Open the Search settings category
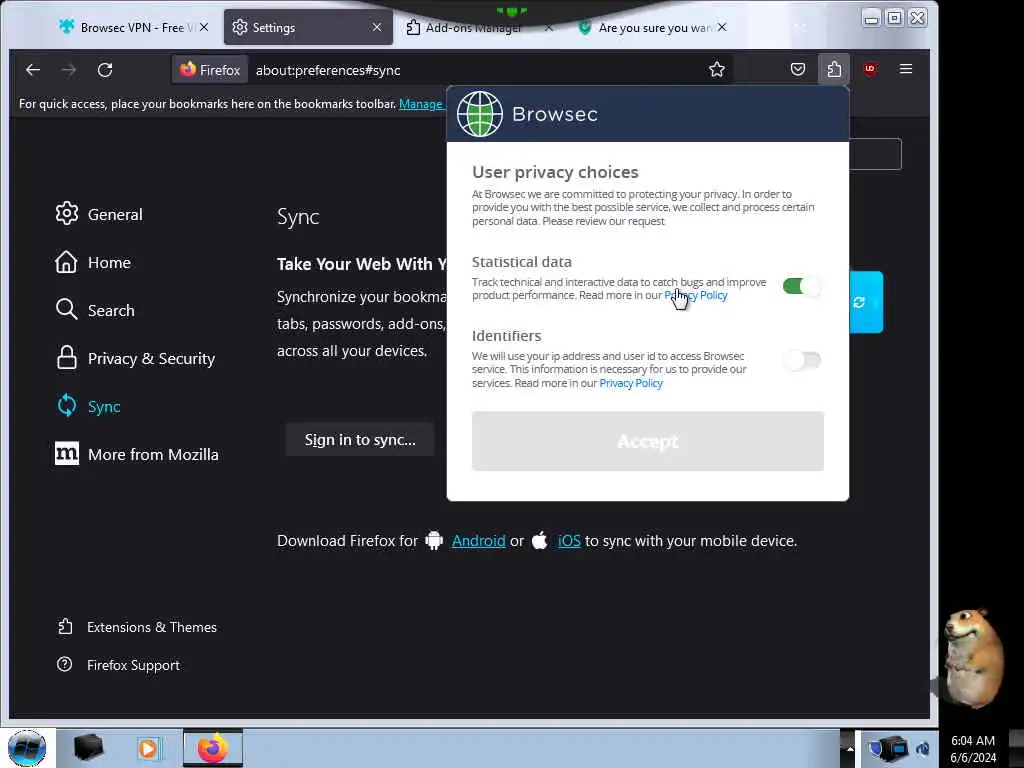The image size is (1024, 768). (x=95, y=310)
